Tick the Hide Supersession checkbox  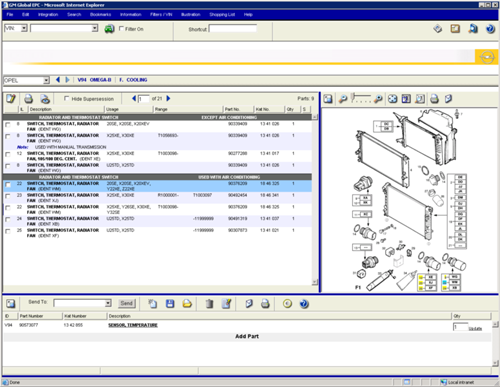click(x=67, y=98)
